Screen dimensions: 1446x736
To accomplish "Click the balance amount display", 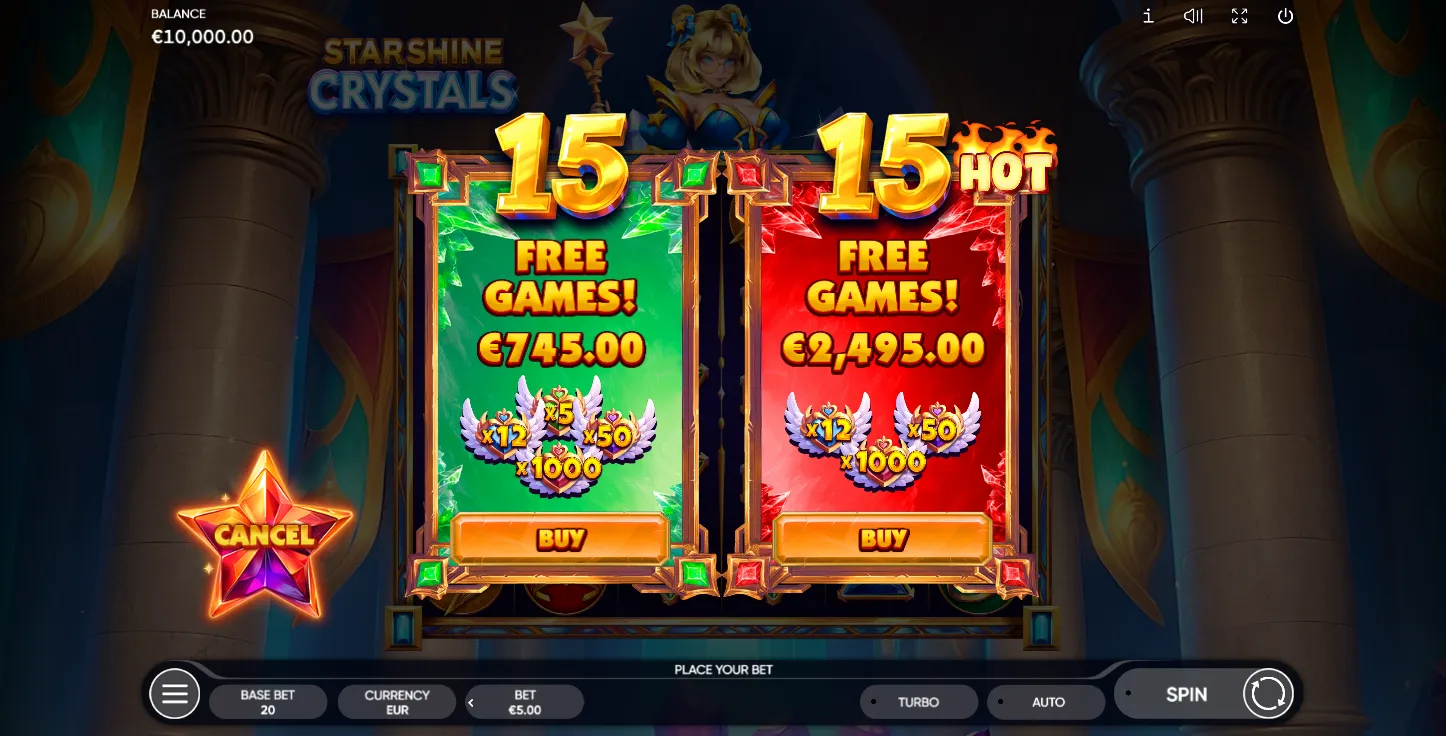I will click(202, 37).
